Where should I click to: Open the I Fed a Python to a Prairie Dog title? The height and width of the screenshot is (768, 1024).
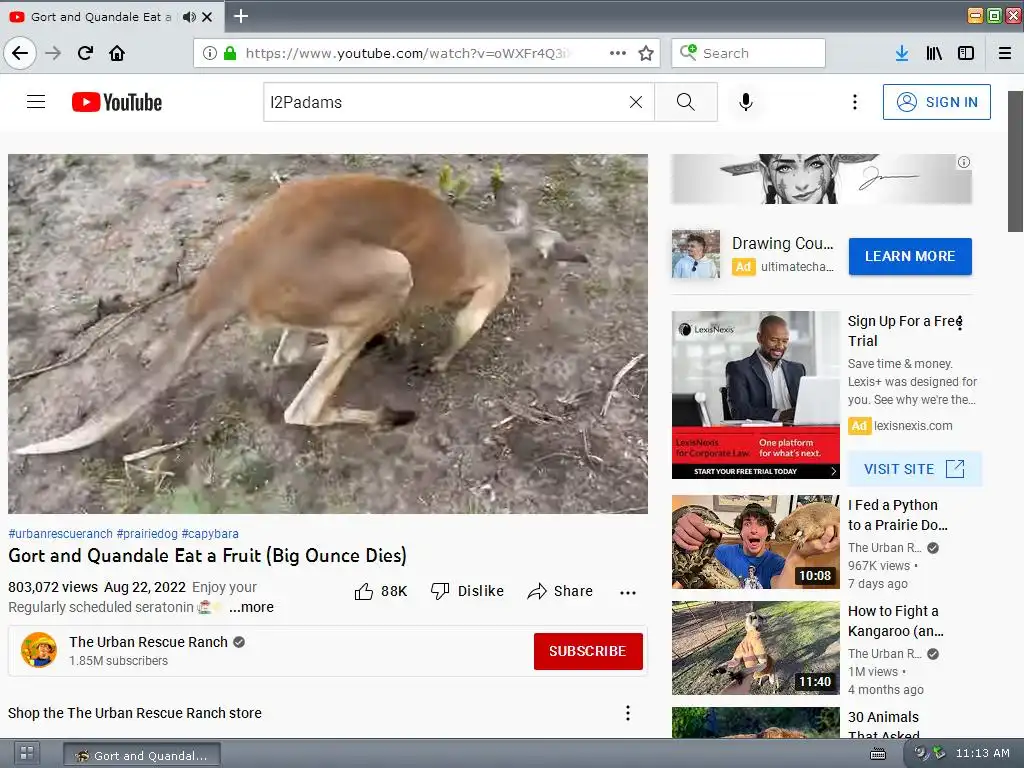tap(897, 515)
